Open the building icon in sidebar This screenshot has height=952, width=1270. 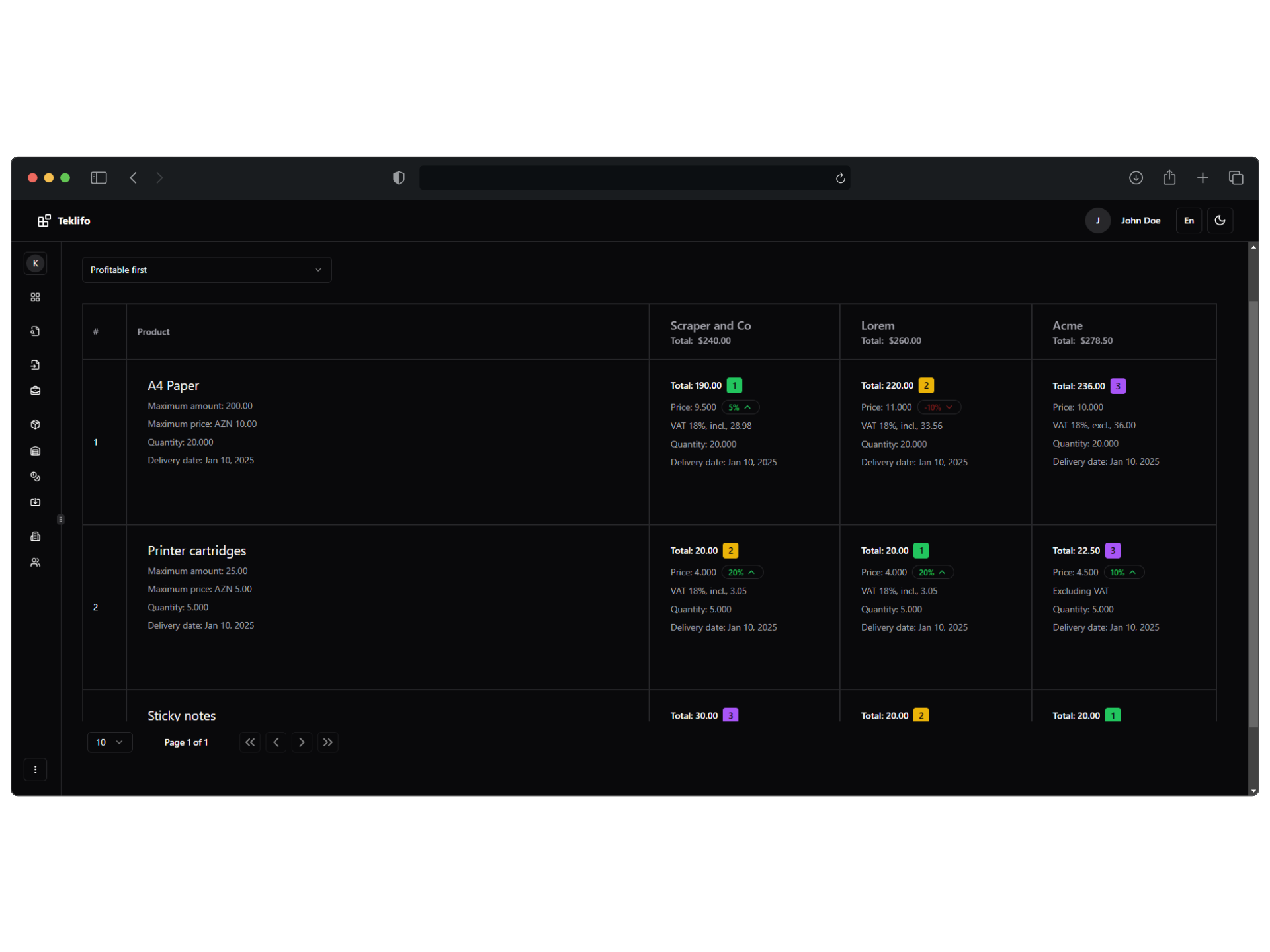35,536
